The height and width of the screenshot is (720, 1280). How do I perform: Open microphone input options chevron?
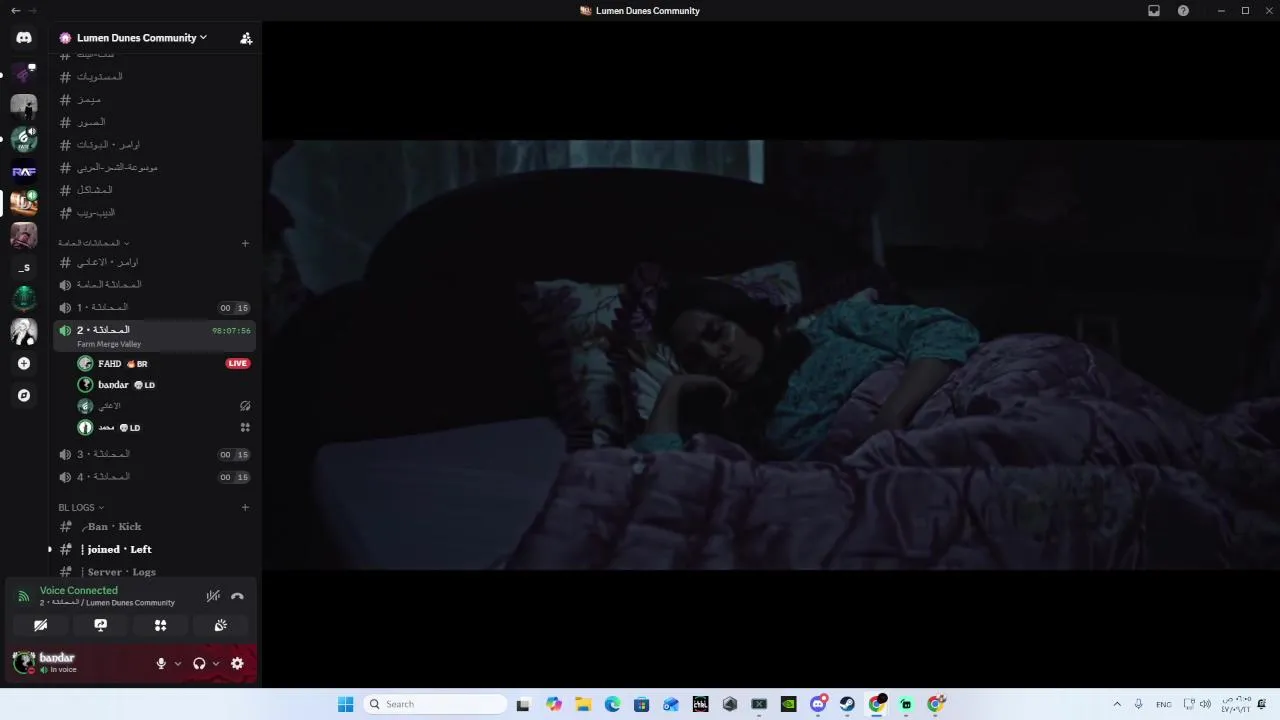(x=178, y=663)
